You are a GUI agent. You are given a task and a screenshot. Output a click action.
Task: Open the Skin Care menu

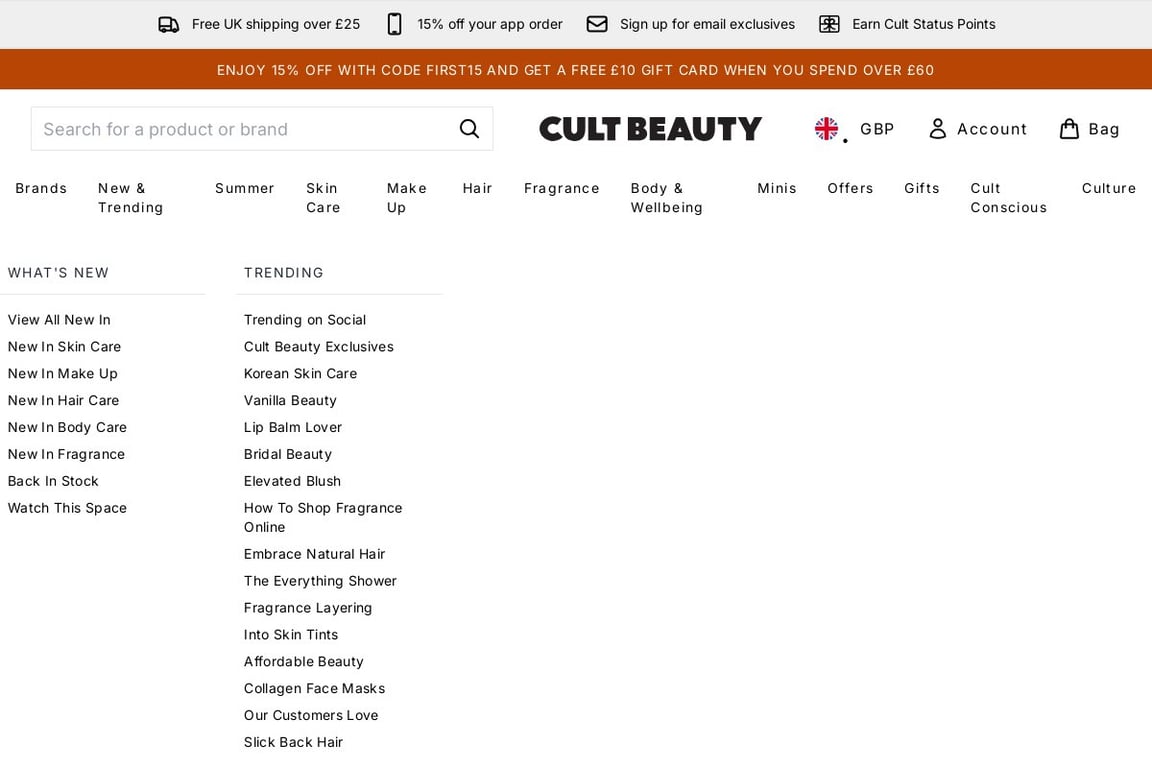323,198
